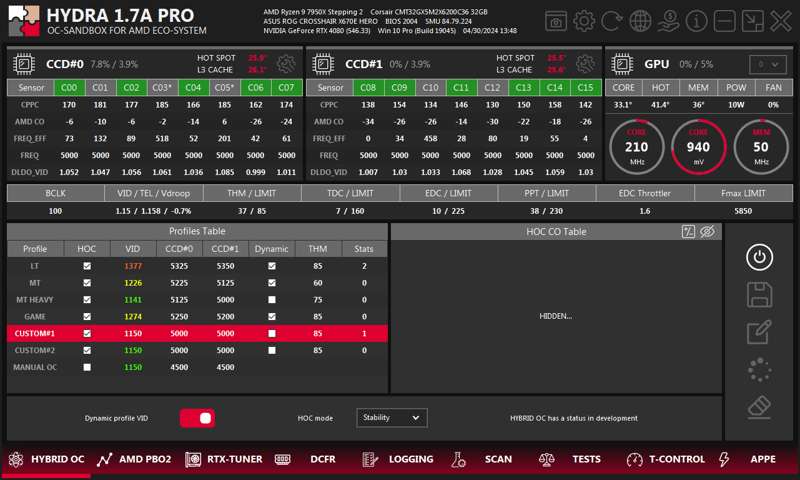Enable HOC checkbox for MANUAL OC profile
Viewport: 800px width, 480px height.
pyautogui.click(x=87, y=367)
